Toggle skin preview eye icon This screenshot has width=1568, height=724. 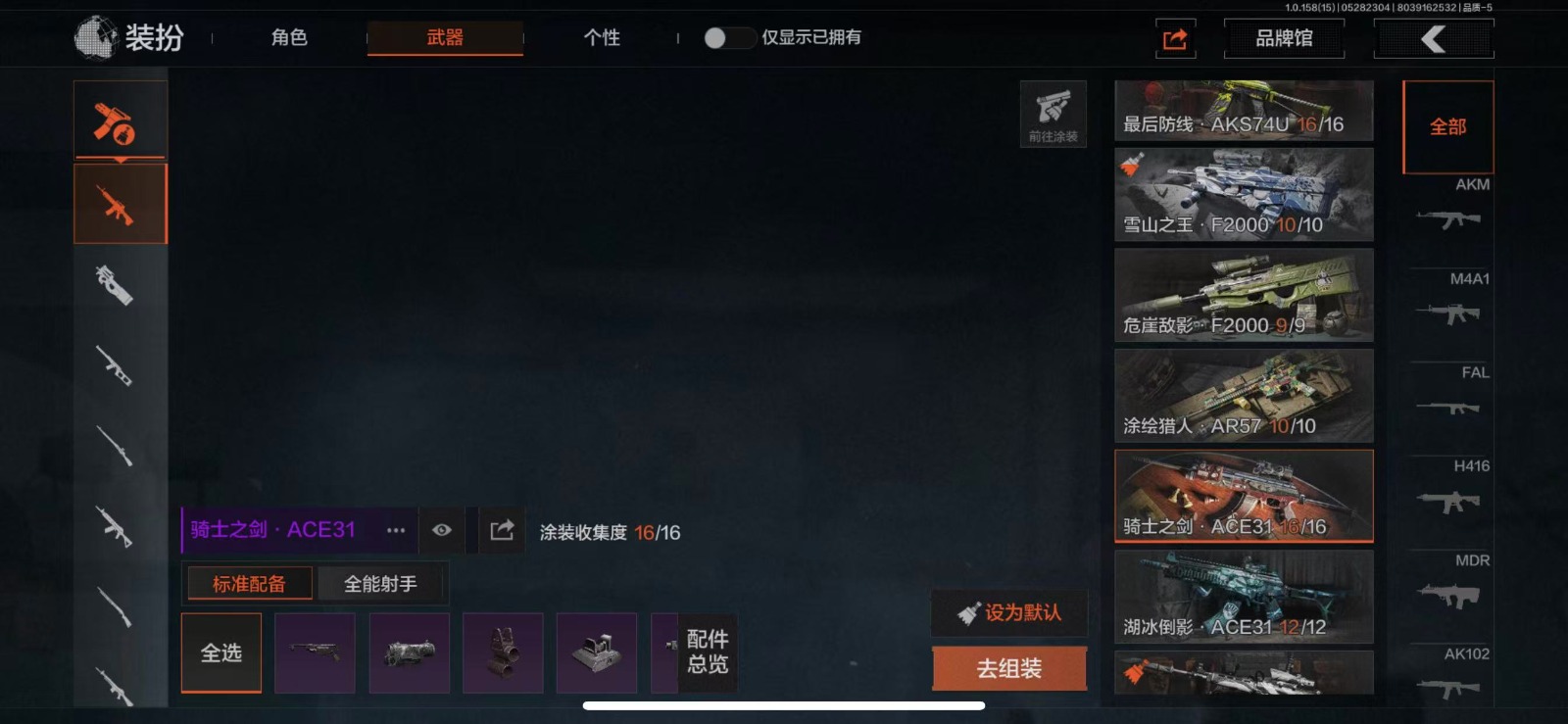442,530
